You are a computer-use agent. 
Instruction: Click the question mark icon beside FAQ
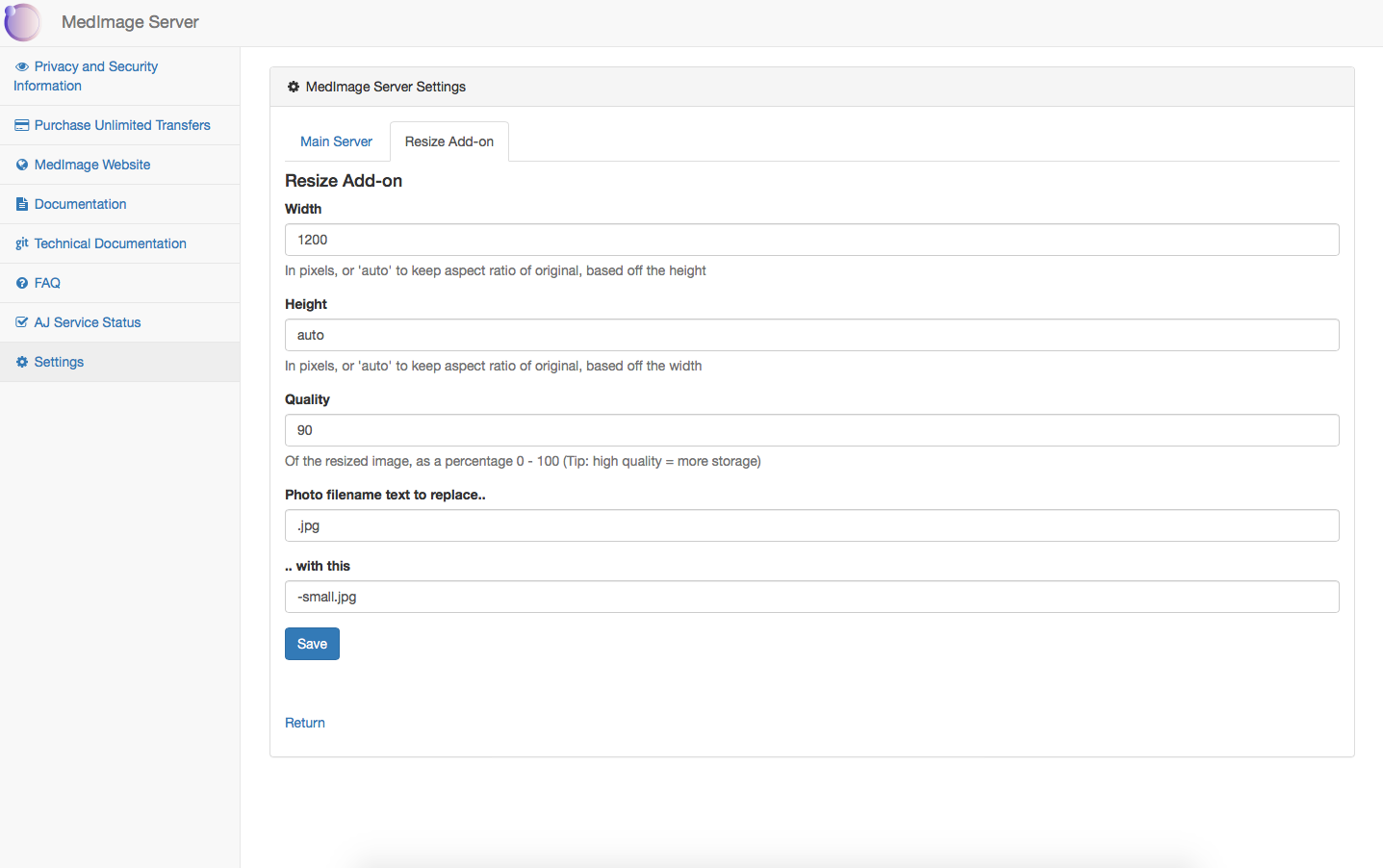(21, 283)
